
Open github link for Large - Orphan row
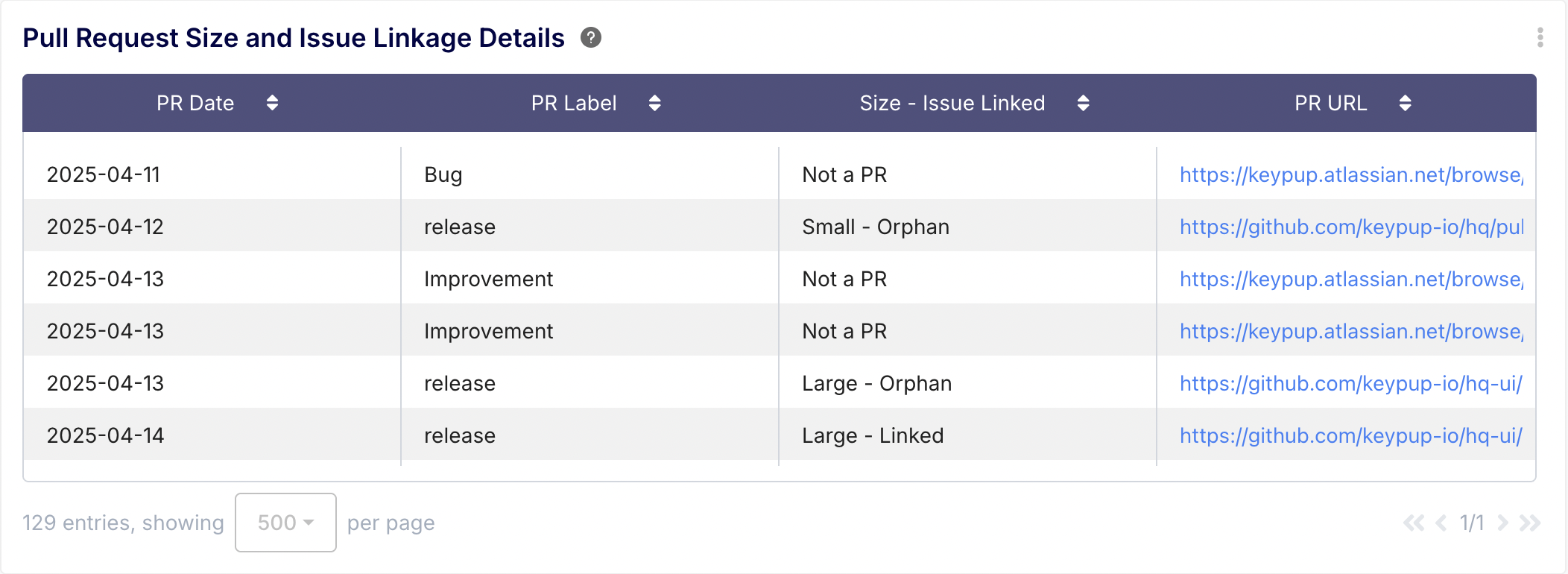click(x=1351, y=383)
